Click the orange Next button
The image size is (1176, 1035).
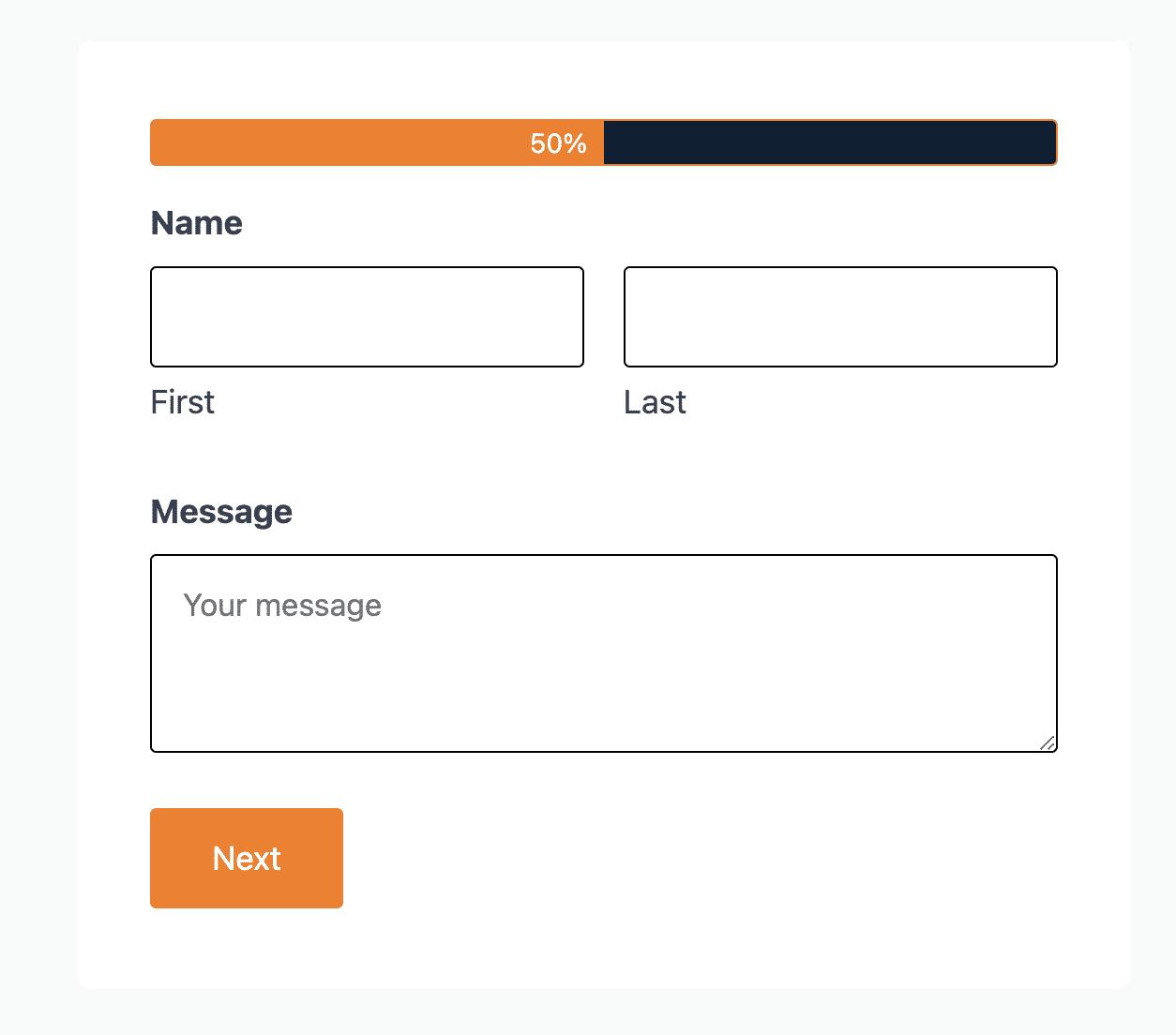(x=247, y=858)
